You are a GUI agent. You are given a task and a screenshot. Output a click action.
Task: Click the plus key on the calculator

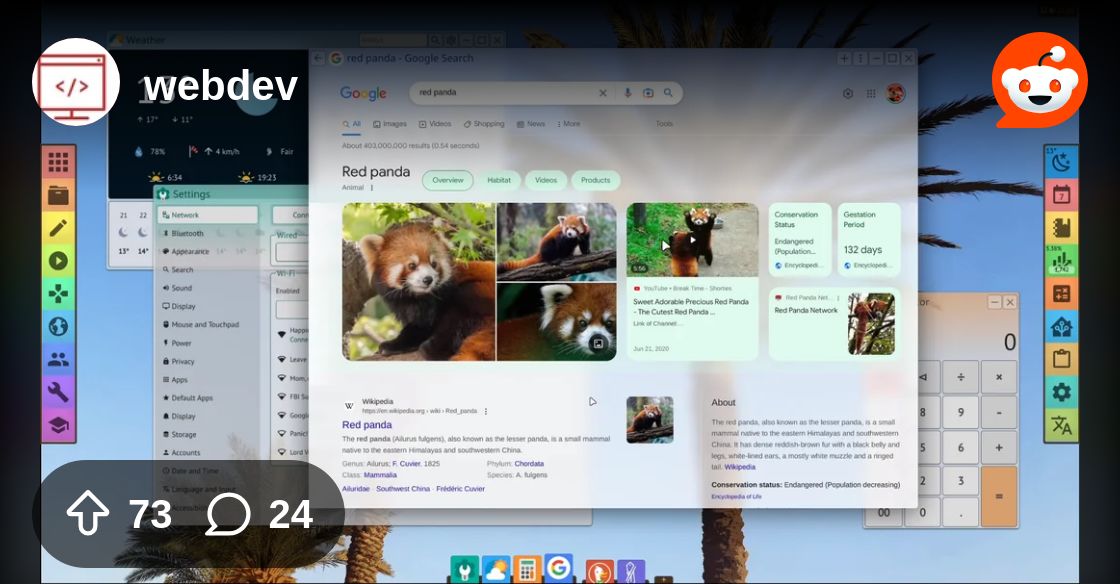click(x=999, y=448)
